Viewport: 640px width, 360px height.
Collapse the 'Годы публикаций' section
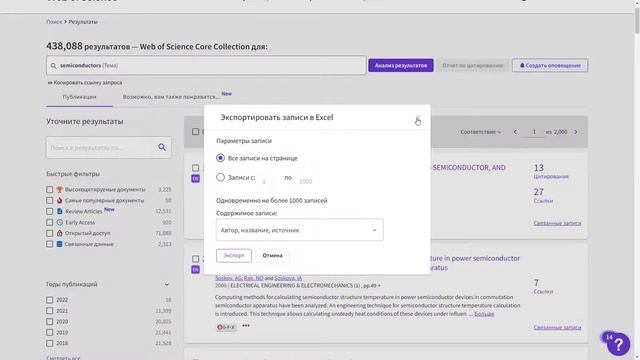pos(167,284)
